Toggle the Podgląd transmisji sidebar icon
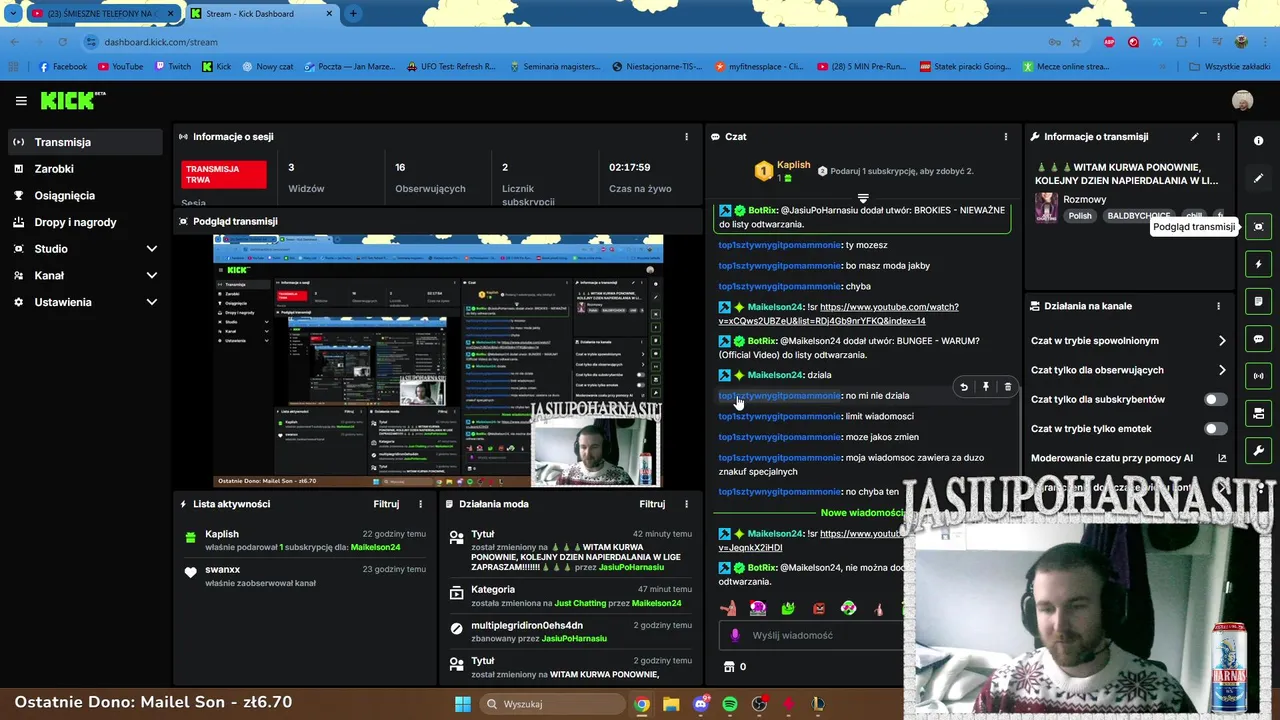 [1259, 227]
